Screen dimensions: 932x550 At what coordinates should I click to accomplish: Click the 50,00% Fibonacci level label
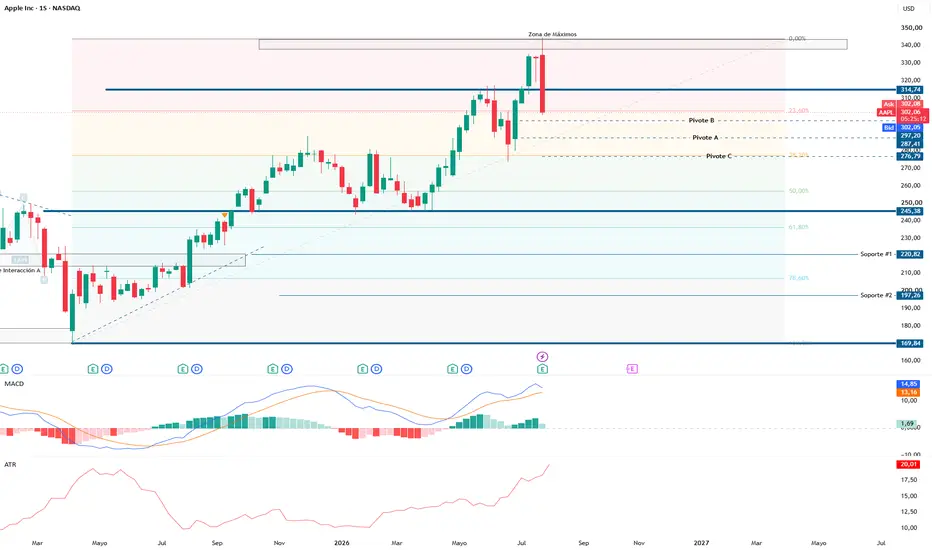[x=798, y=191]
